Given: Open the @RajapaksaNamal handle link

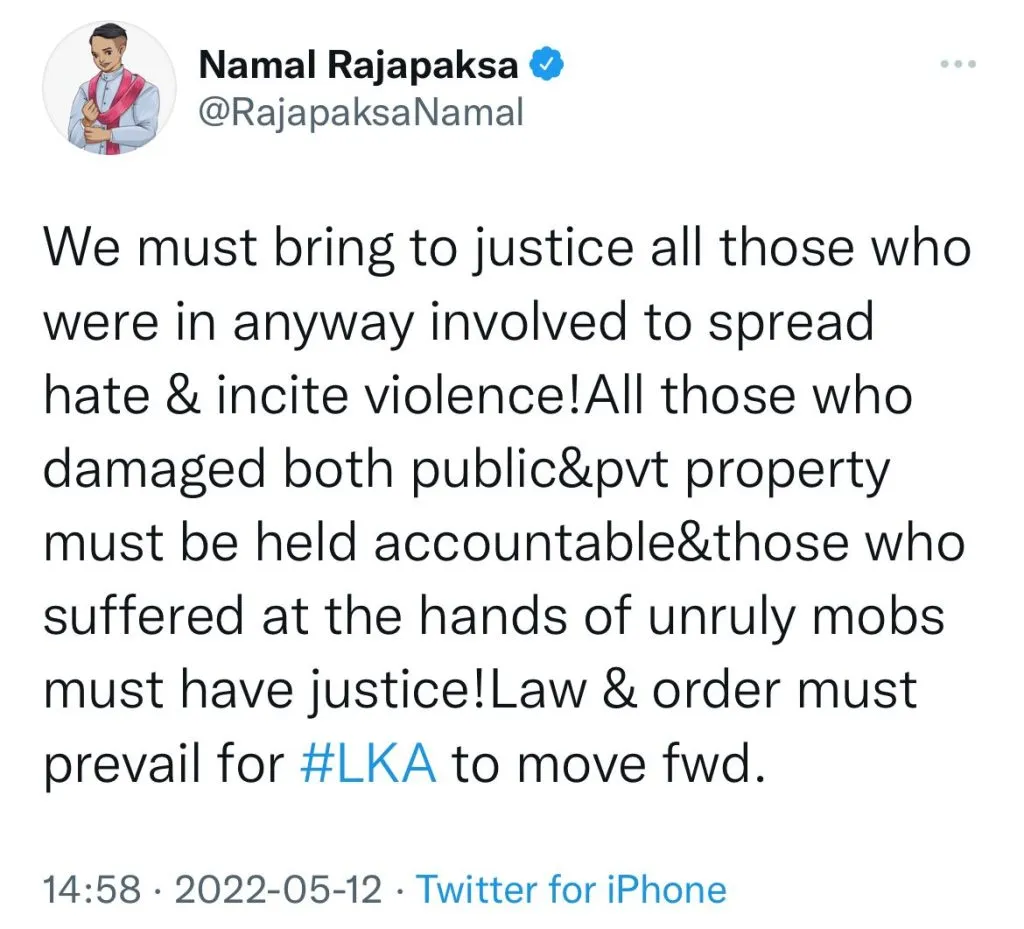Looking at the screenshot, I should [361, 112].
